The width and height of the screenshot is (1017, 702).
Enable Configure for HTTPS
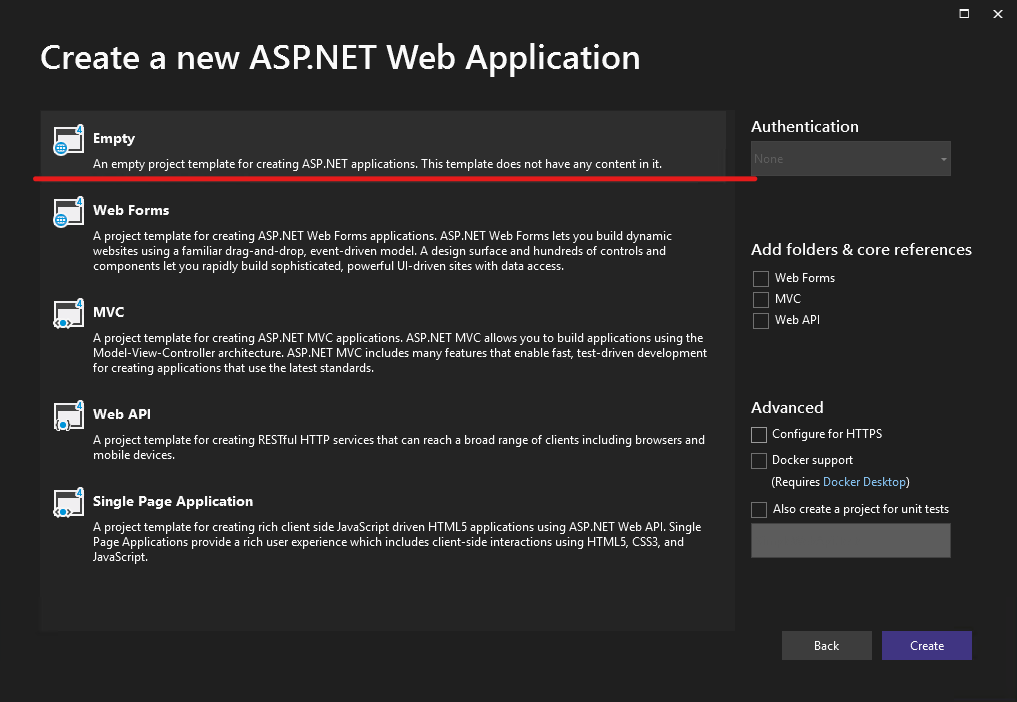[x=759, y=434]
